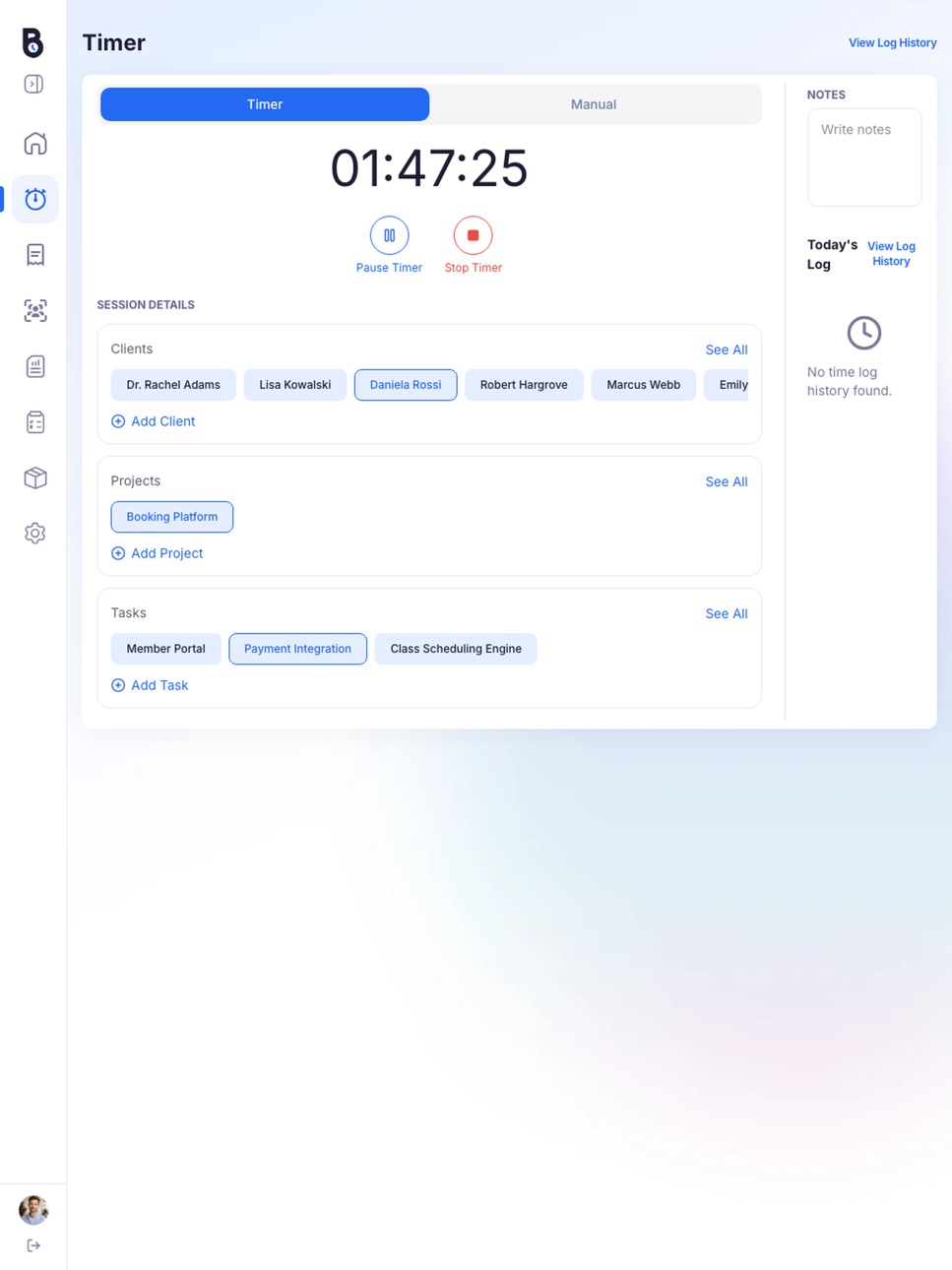
Task: Click the Timer page title
Action: tap(114, 42)
